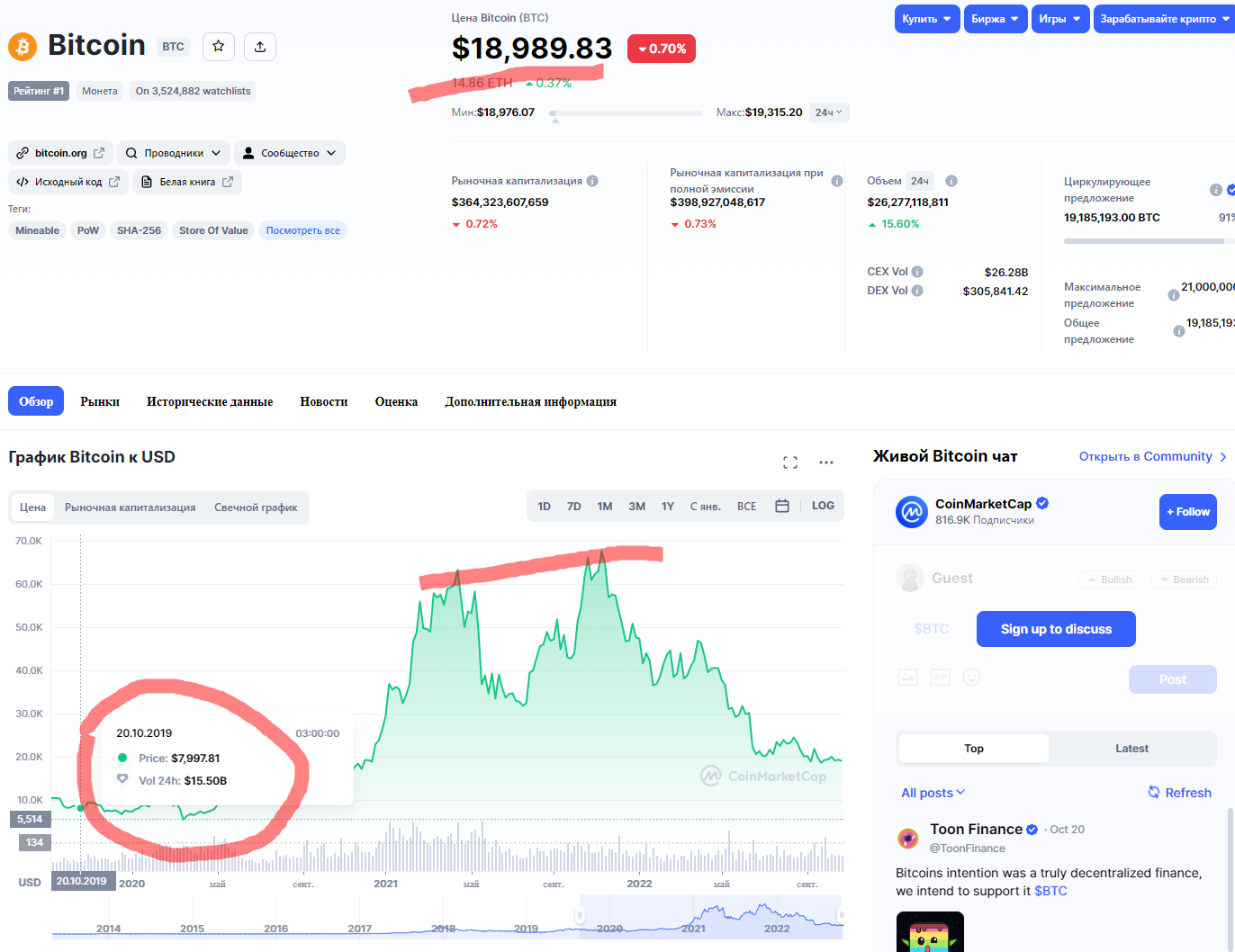The image size is (1235, 952).
Task: Click the share icon next to BTC
Action: click(x=260, y=47)
